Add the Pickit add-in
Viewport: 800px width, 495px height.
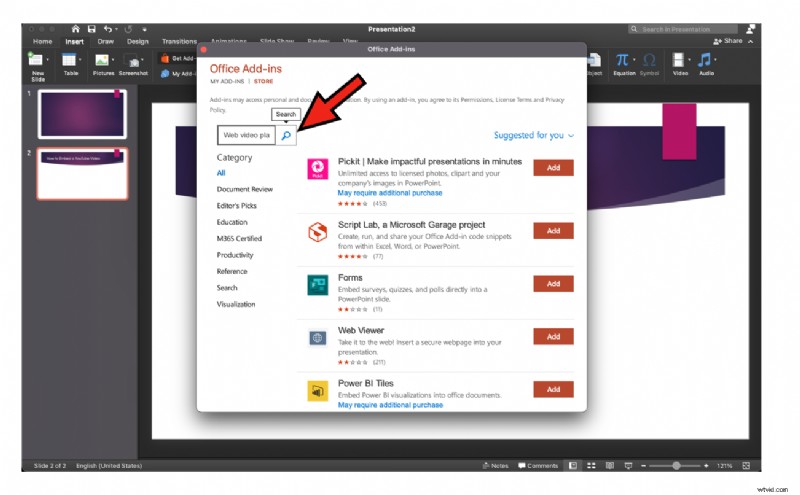click(x=554, y=167)
